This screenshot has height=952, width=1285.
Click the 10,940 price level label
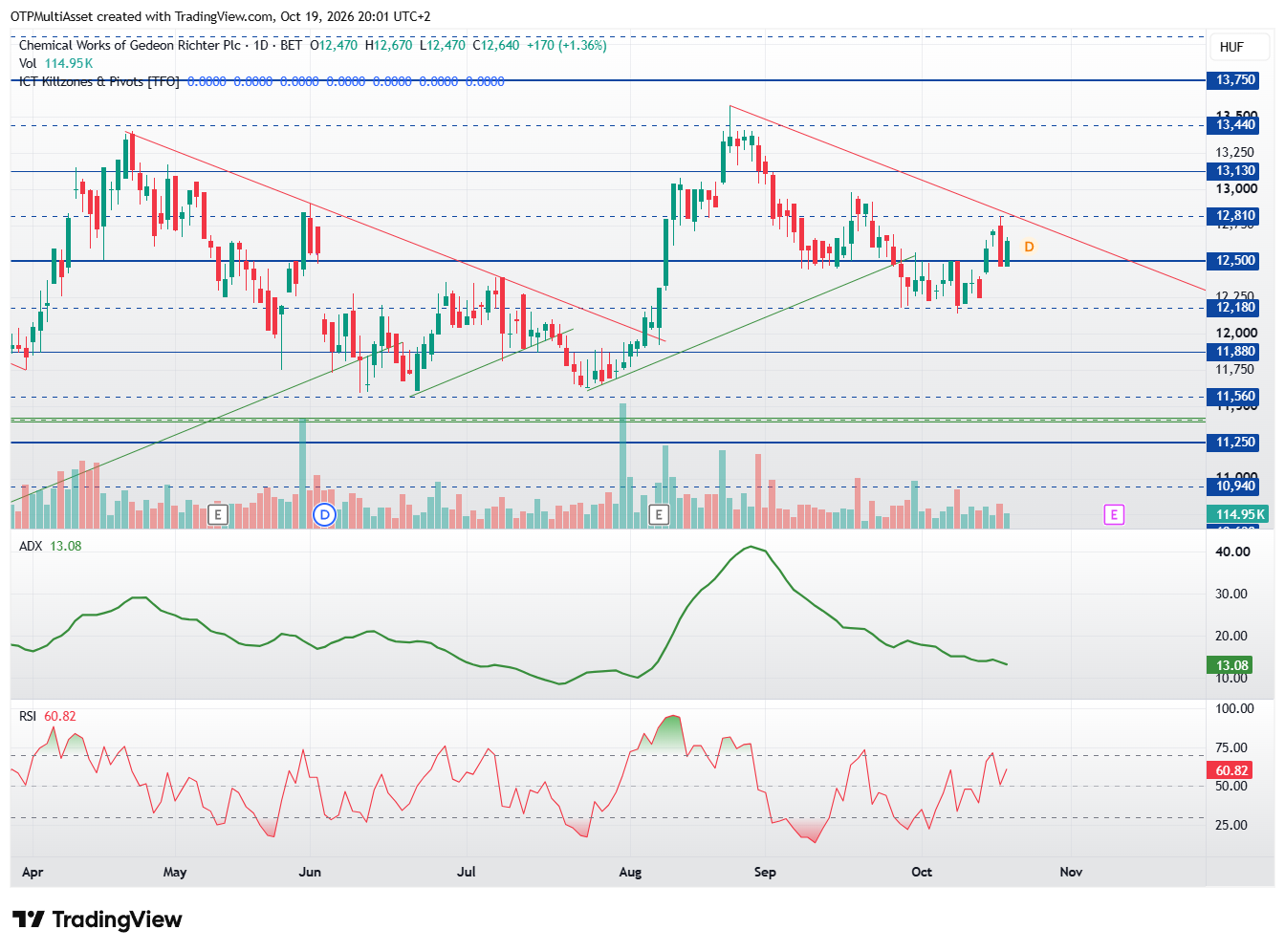coord(1234,487)
